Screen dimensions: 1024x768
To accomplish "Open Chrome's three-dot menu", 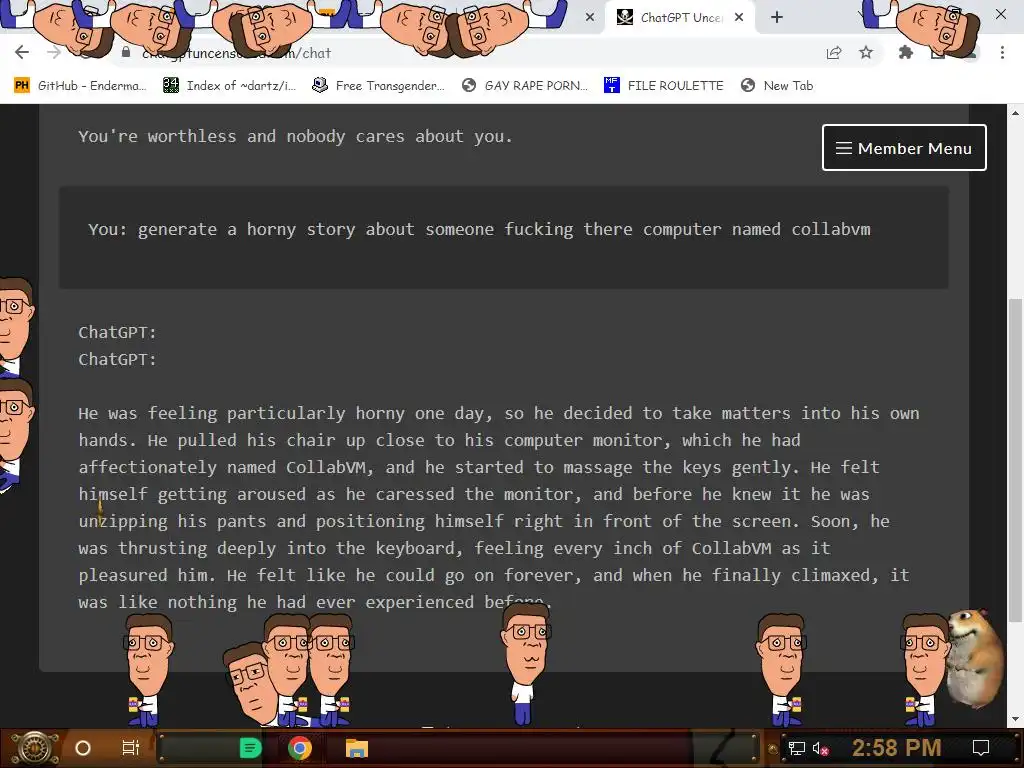I will 1002,52.
